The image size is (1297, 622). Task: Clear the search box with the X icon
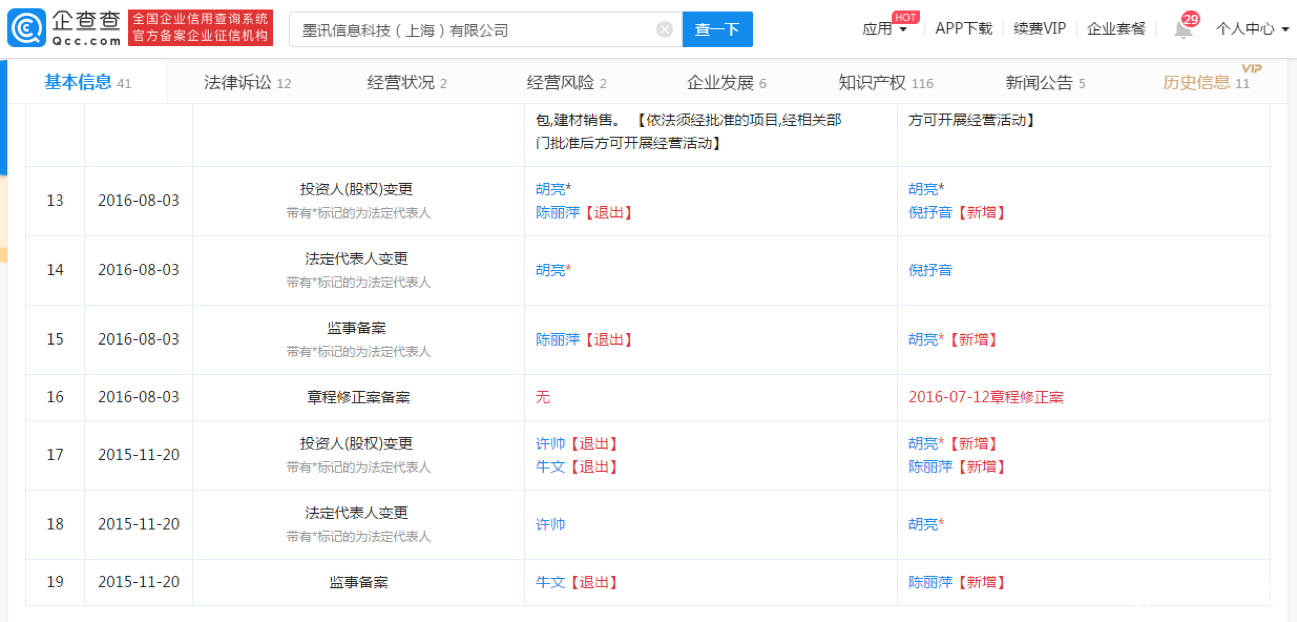[x=664, y=30]
